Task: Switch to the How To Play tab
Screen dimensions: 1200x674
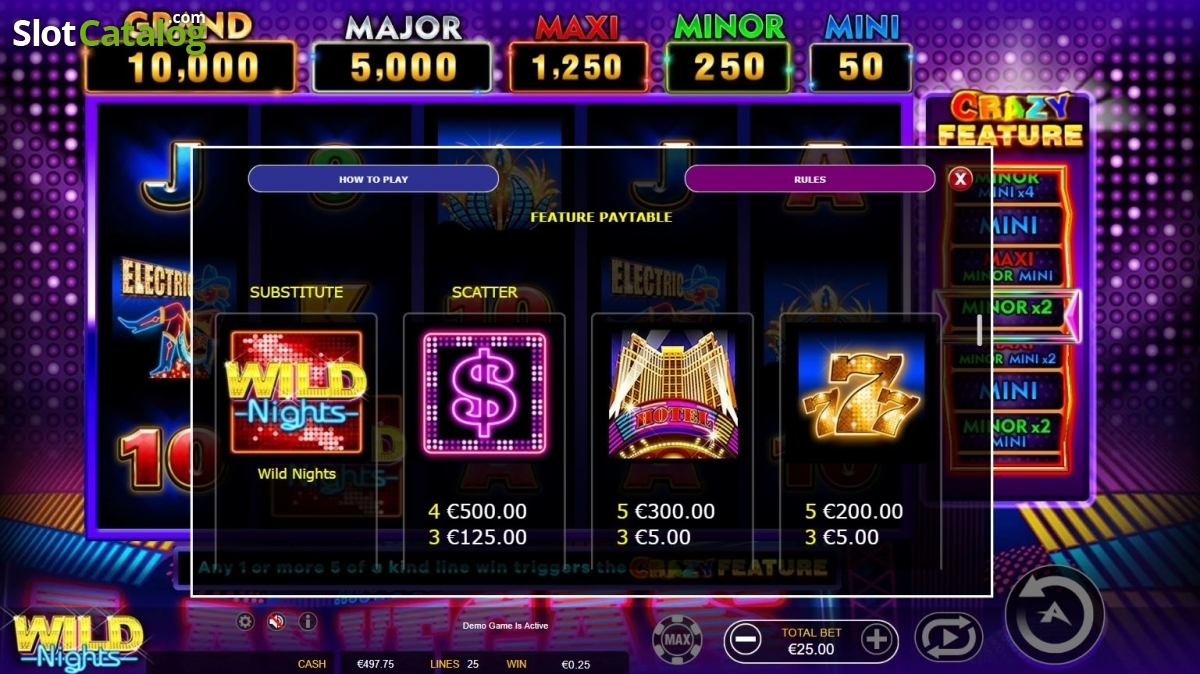Action: coord(373,179)
